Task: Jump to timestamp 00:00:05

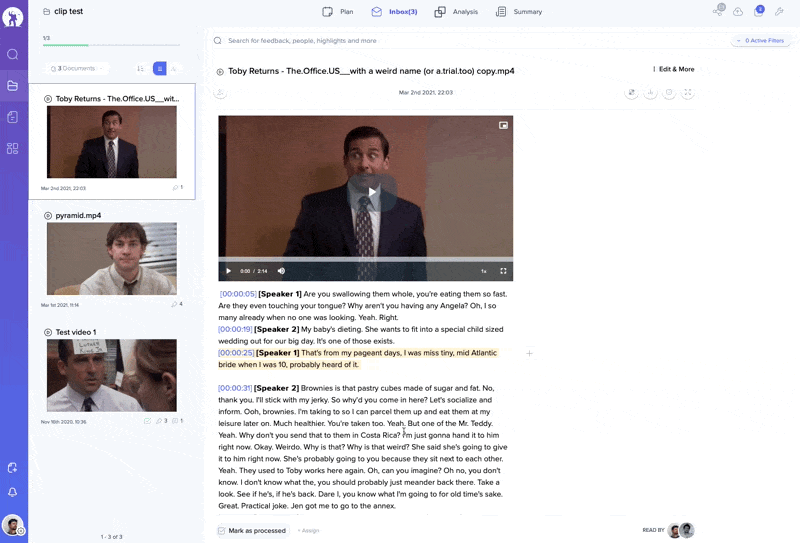Action: pyautogui.click(x=238, y=294)
